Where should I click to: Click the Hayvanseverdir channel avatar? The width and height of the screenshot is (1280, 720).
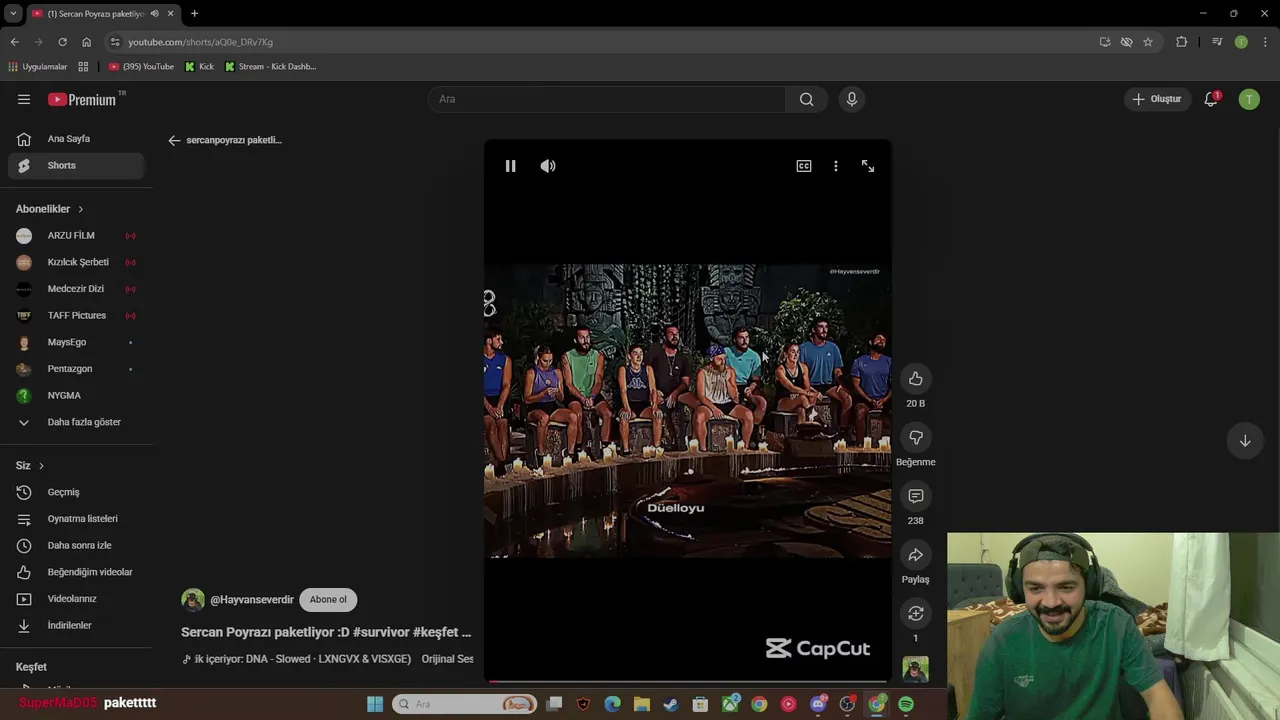tap(193, 600)
